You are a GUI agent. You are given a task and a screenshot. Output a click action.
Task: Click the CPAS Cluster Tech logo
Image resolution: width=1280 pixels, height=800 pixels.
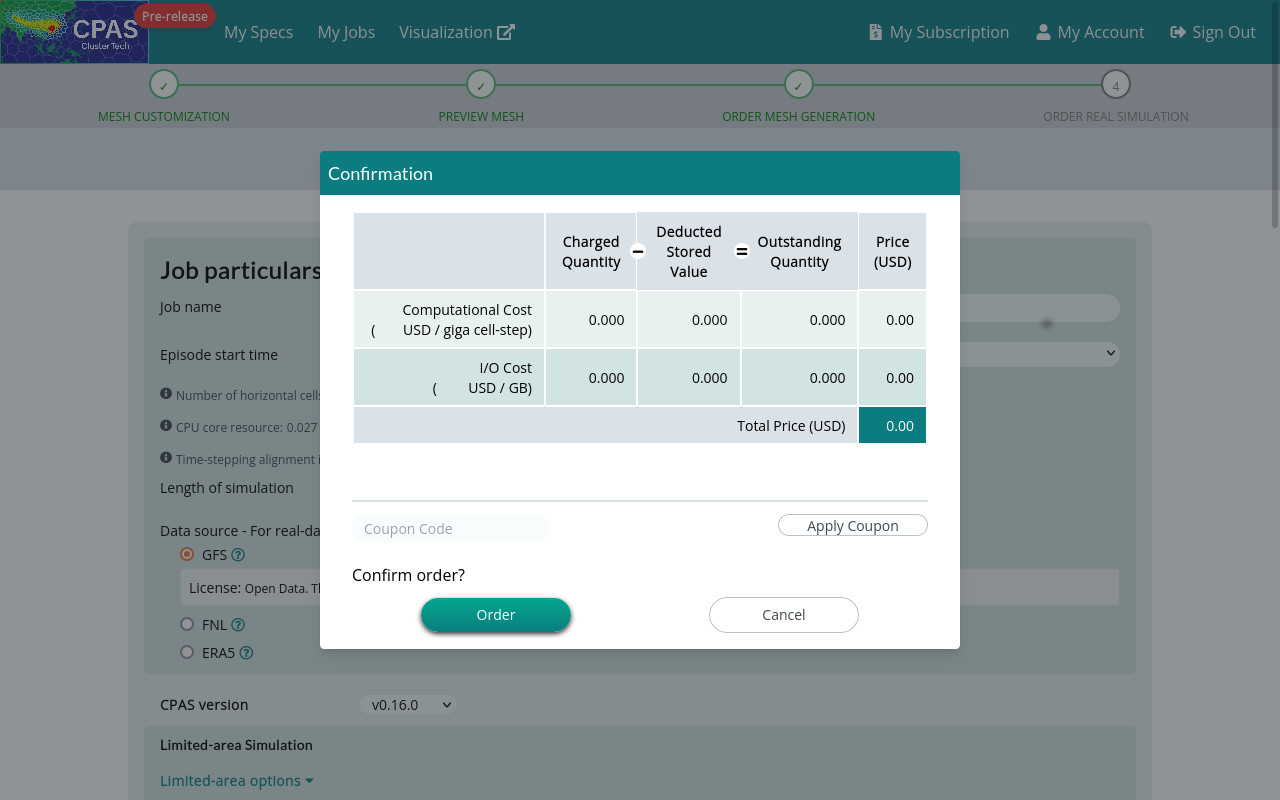74,32
